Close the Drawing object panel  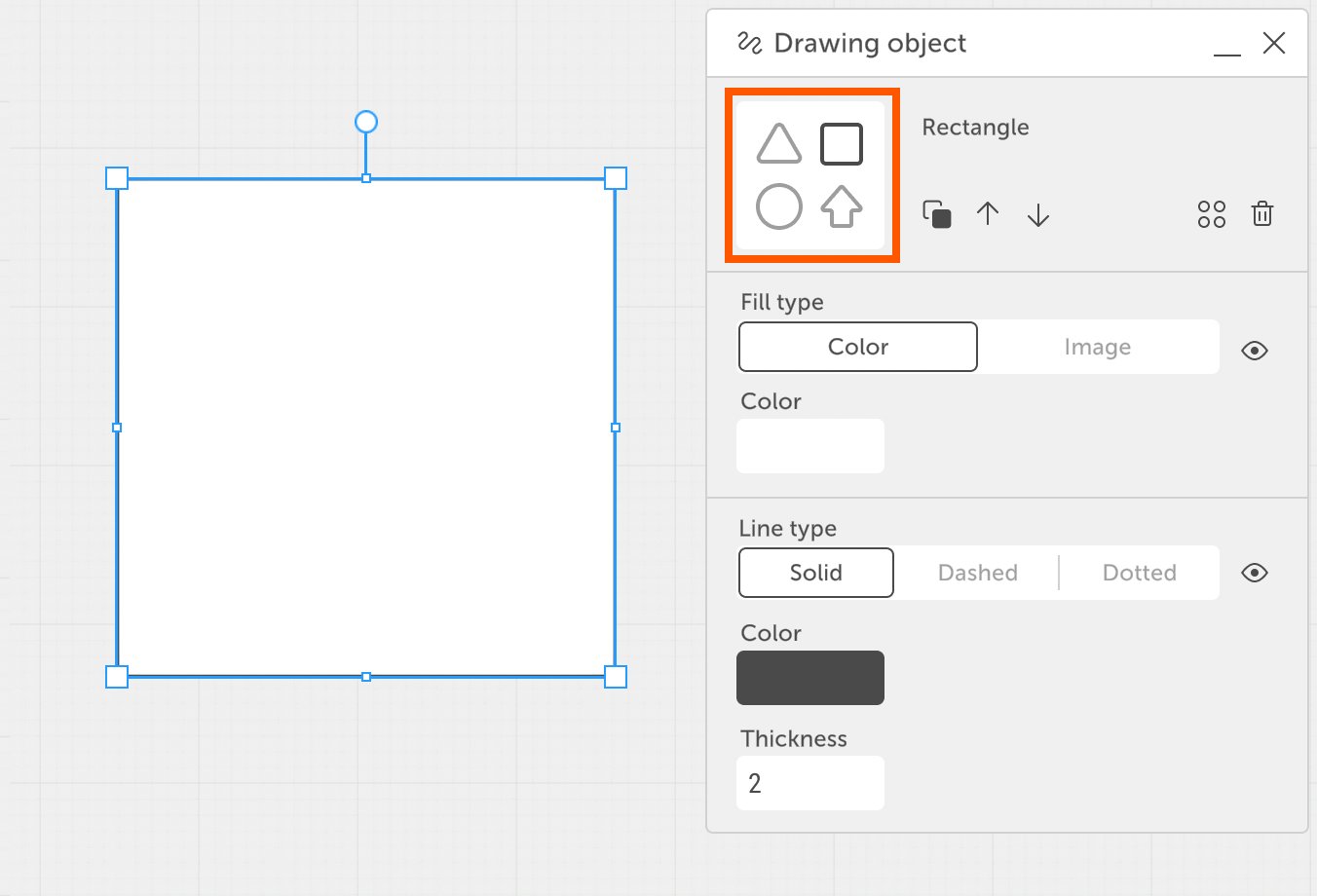pyautogui.click(x=1274, y=43)
